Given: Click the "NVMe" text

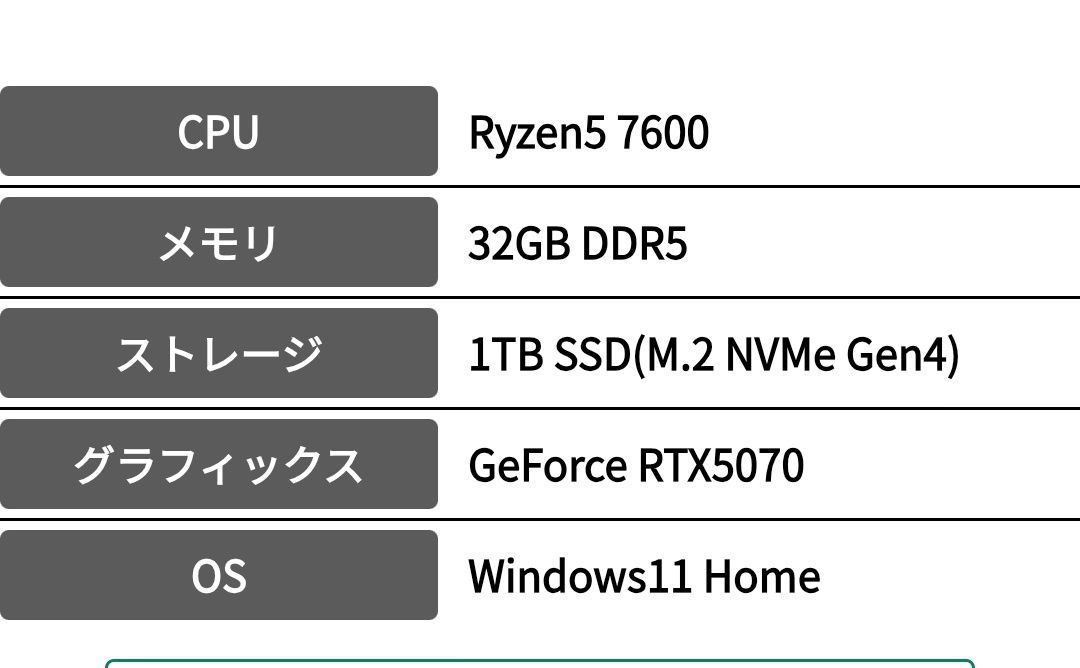Looking at the screenshot, I should coord(779,355).
